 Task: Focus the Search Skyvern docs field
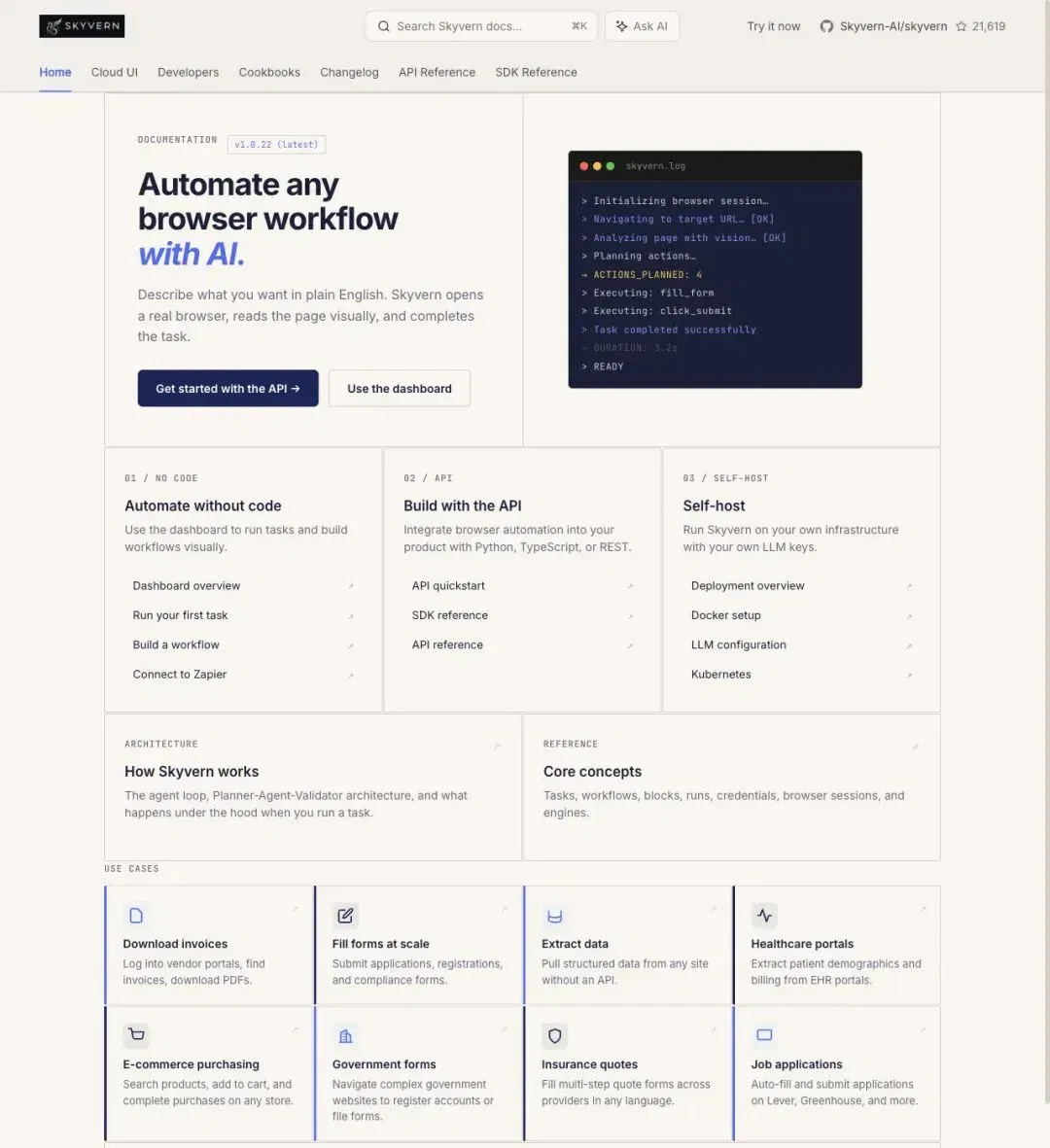click(x=481, y=26)
